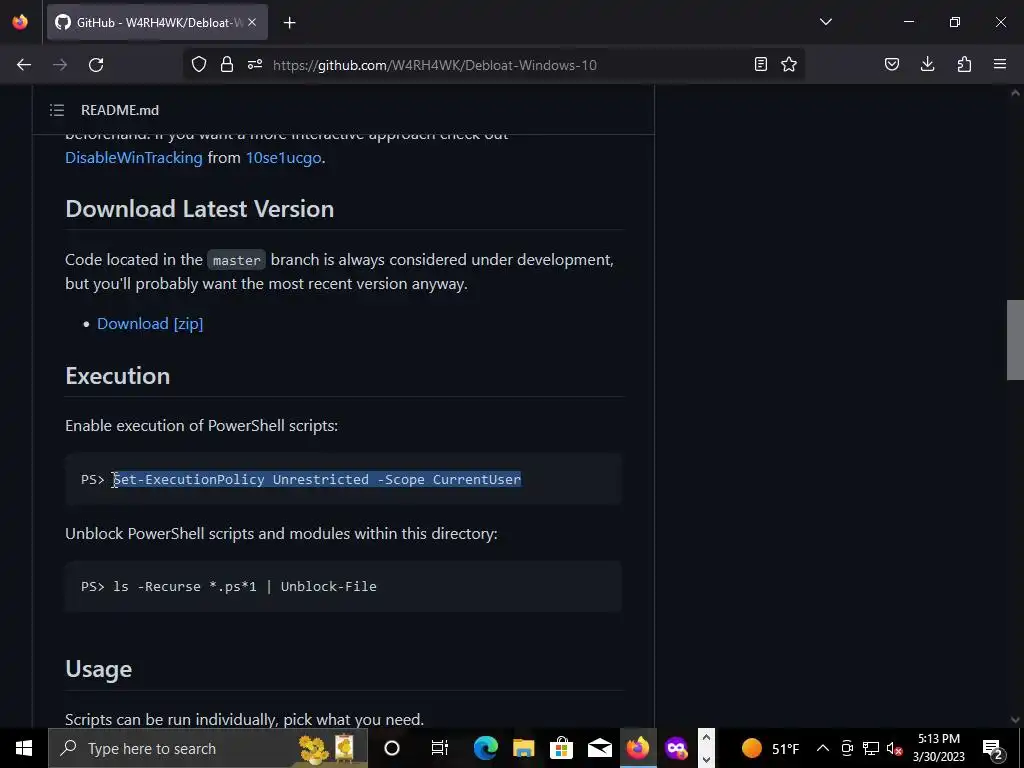Click the Download Latest Version heading

200,209
